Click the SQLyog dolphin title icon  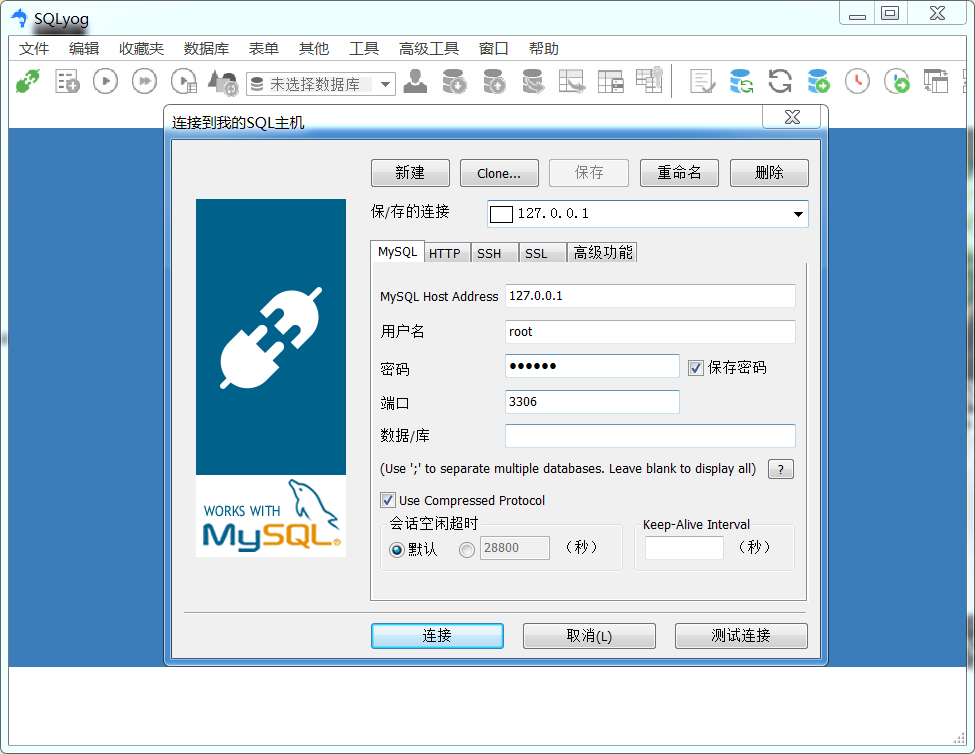click(20, 18)
